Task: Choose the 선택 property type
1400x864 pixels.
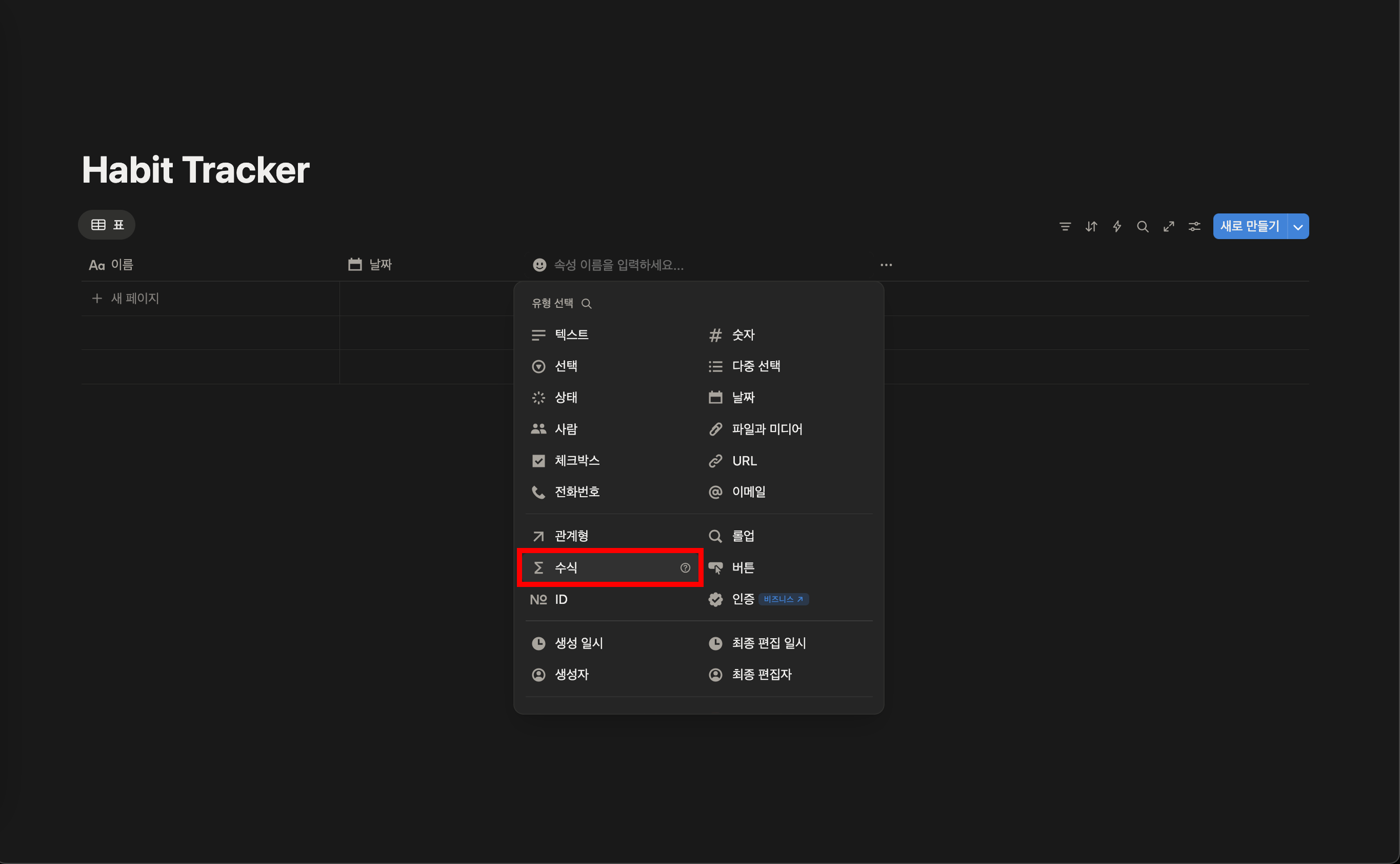Action: 566,366
